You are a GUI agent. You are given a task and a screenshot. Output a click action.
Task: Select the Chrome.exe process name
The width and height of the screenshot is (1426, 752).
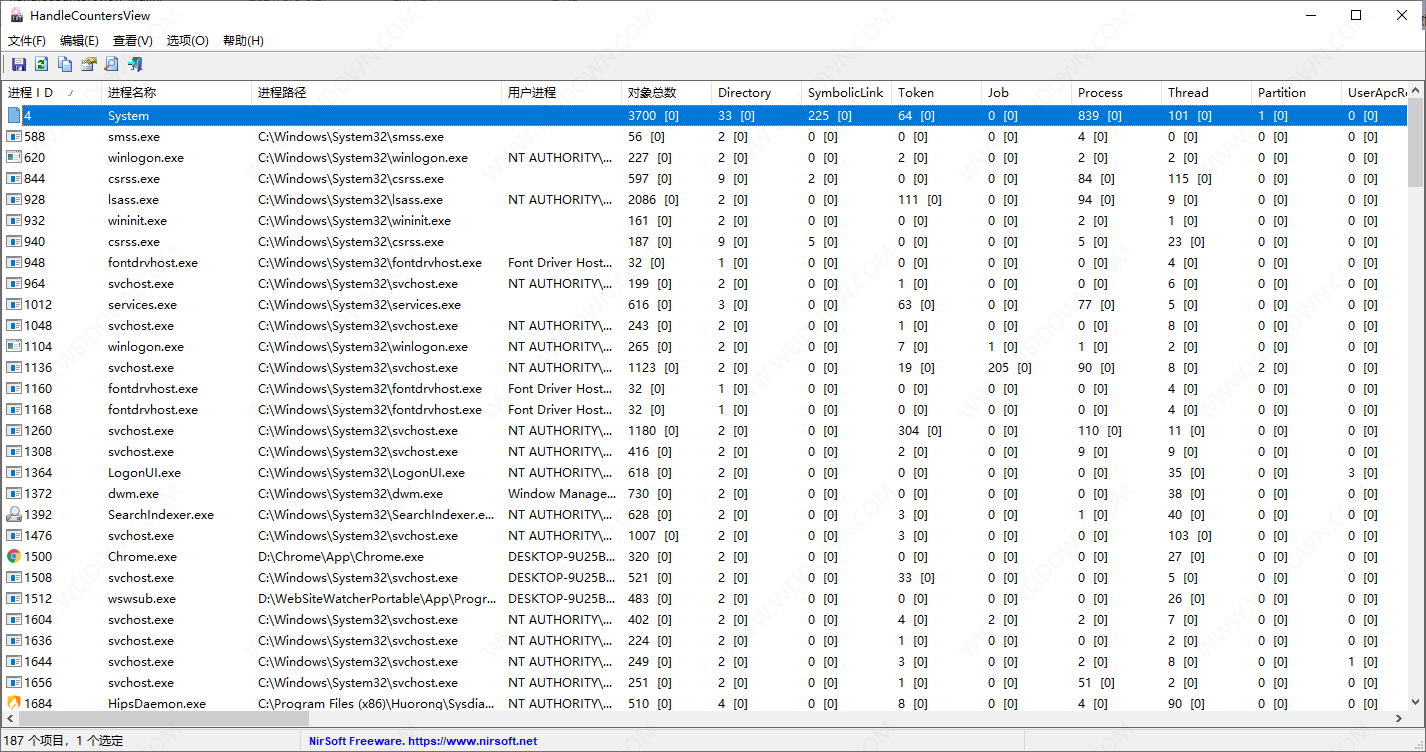142,557
